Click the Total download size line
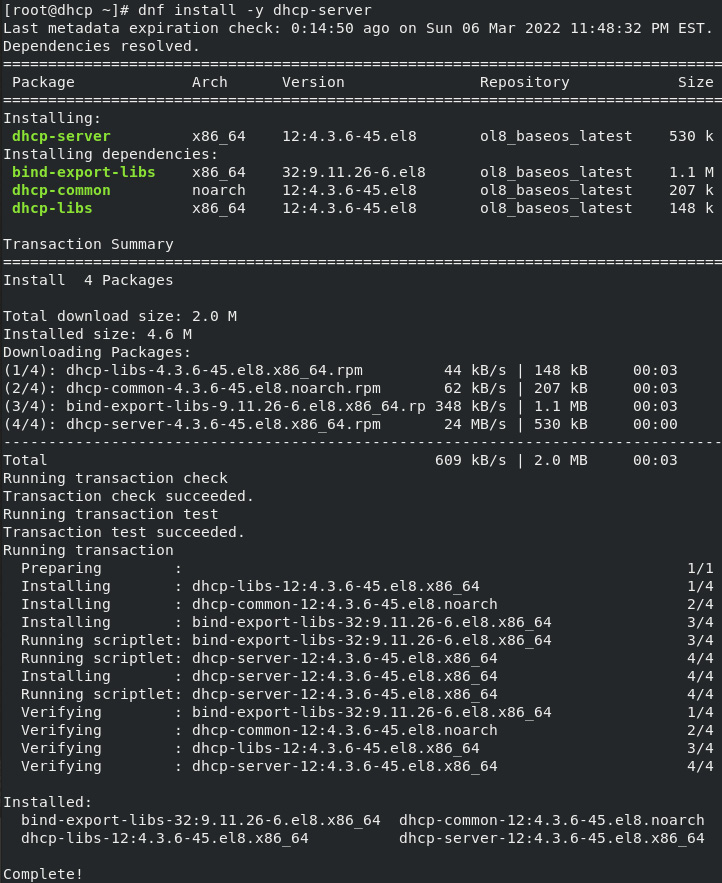Viewport: 722px width, 883px height. point(120,316)
